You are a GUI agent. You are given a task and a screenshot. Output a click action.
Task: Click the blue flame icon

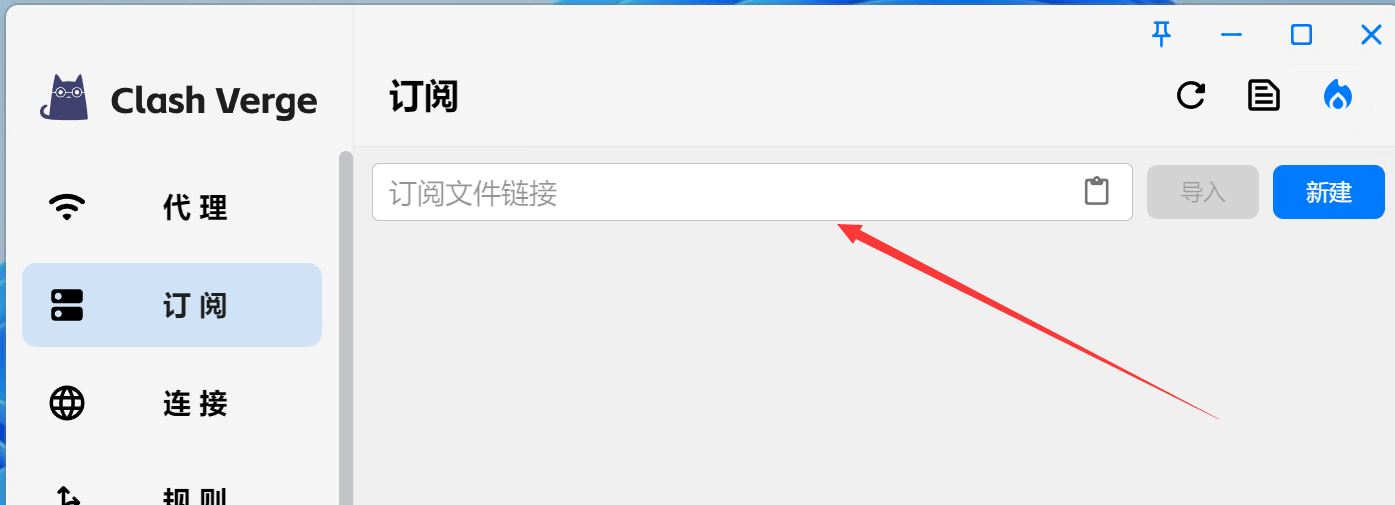coord(1338,96)
